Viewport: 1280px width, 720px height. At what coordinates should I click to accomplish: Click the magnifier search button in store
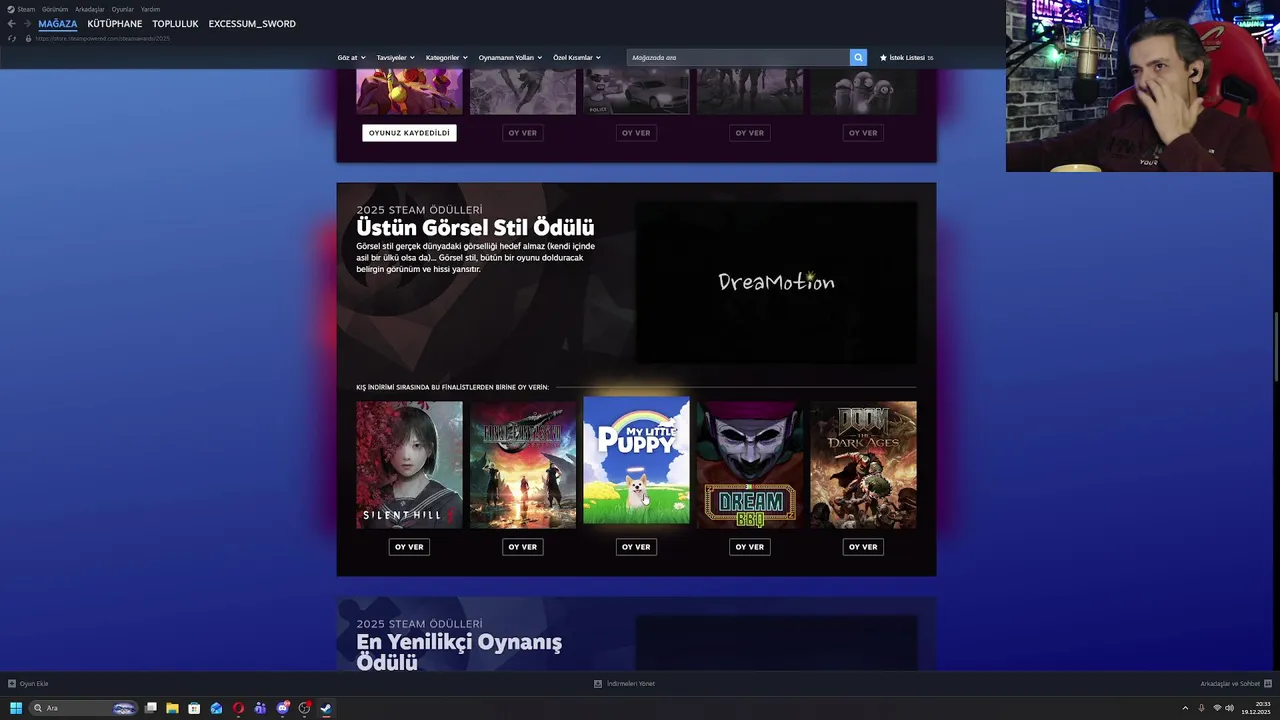click(x=858, y=58)
